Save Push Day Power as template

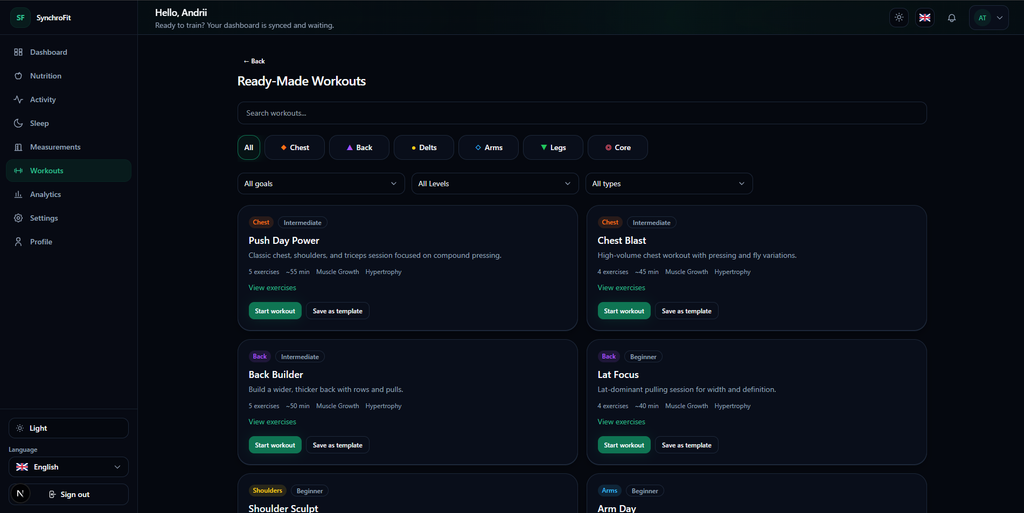(338, 311)
